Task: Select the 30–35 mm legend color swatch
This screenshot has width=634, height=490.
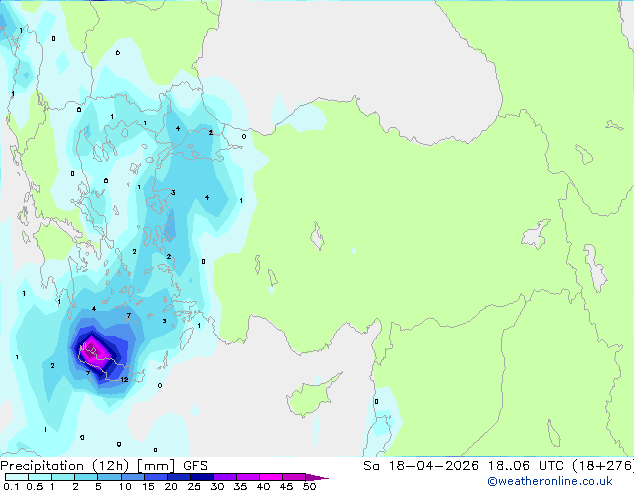Action: (224, 477)
